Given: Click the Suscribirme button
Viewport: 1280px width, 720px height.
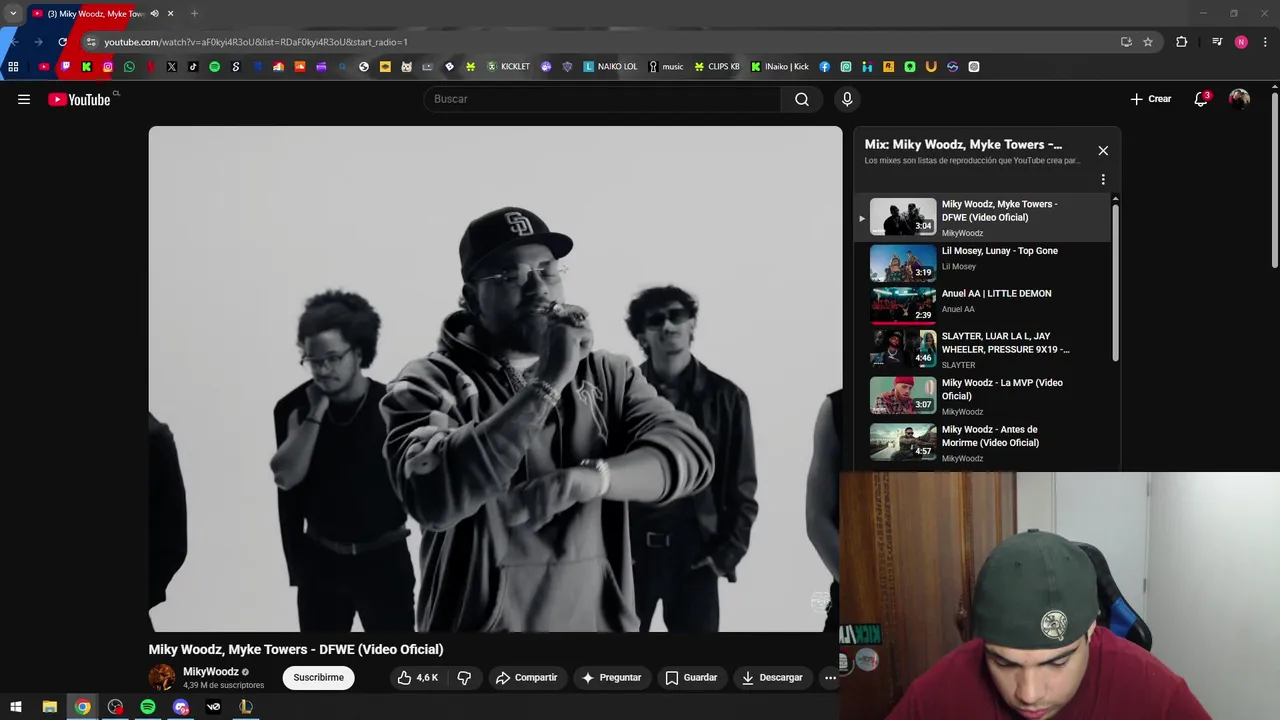Looking at the screenshot, I should (x=318, y=678).
